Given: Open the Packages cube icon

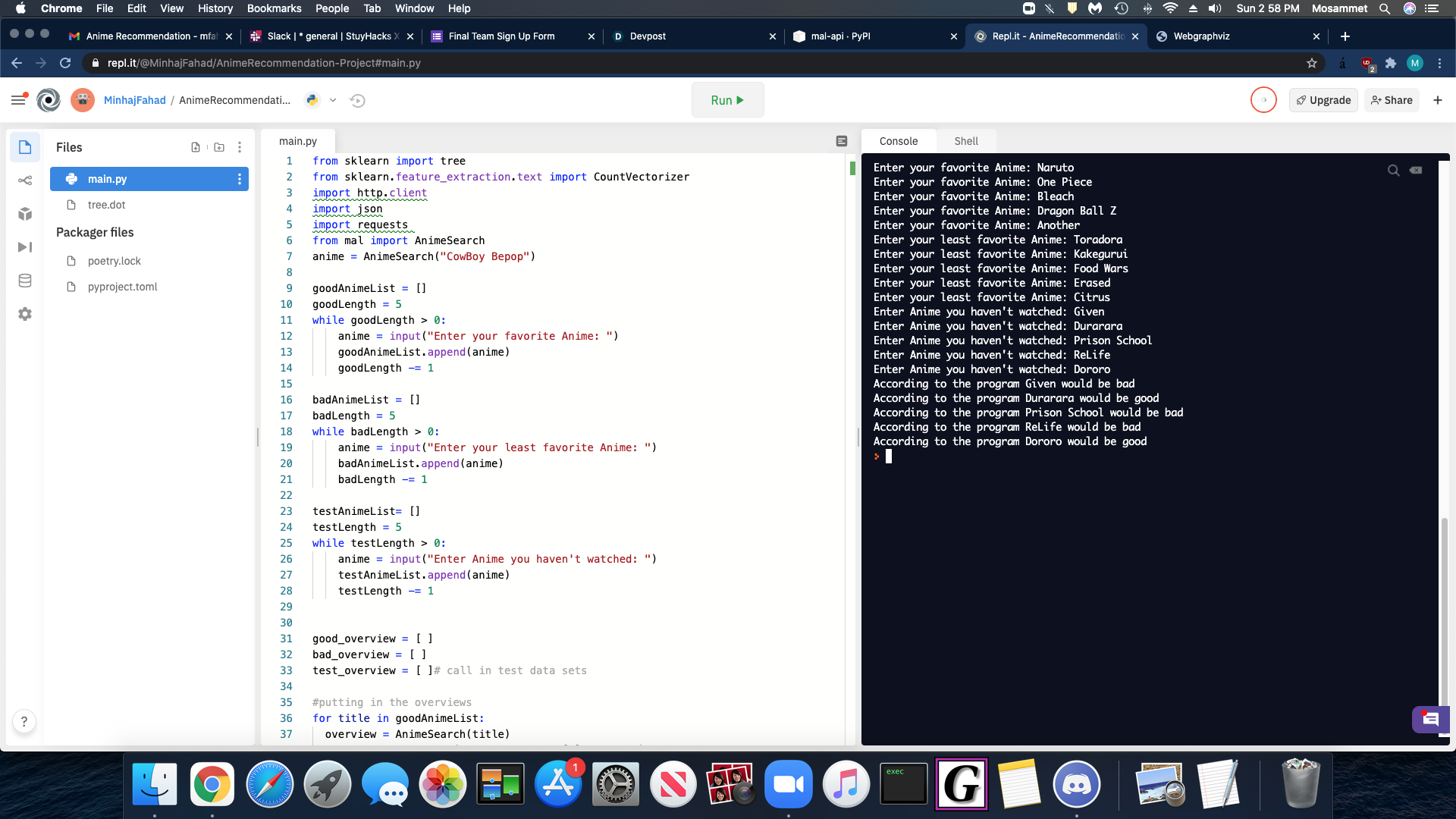Looking at the screenshot, I should pyautogui.click(x=25, y=214).
